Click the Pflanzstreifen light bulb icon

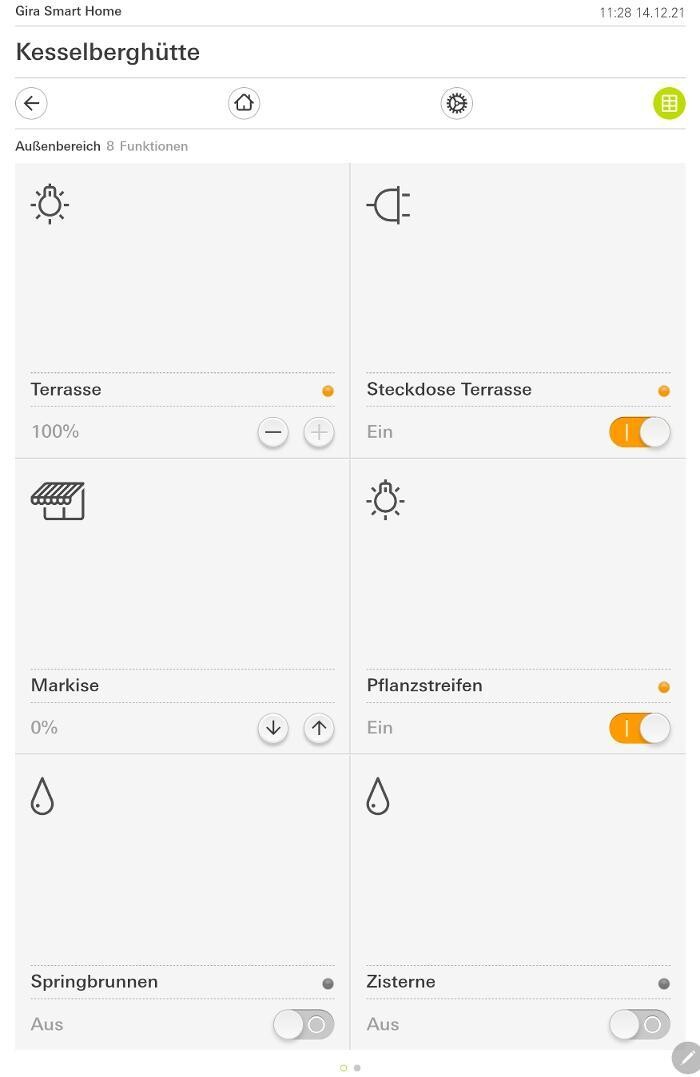tap(385, 500)
